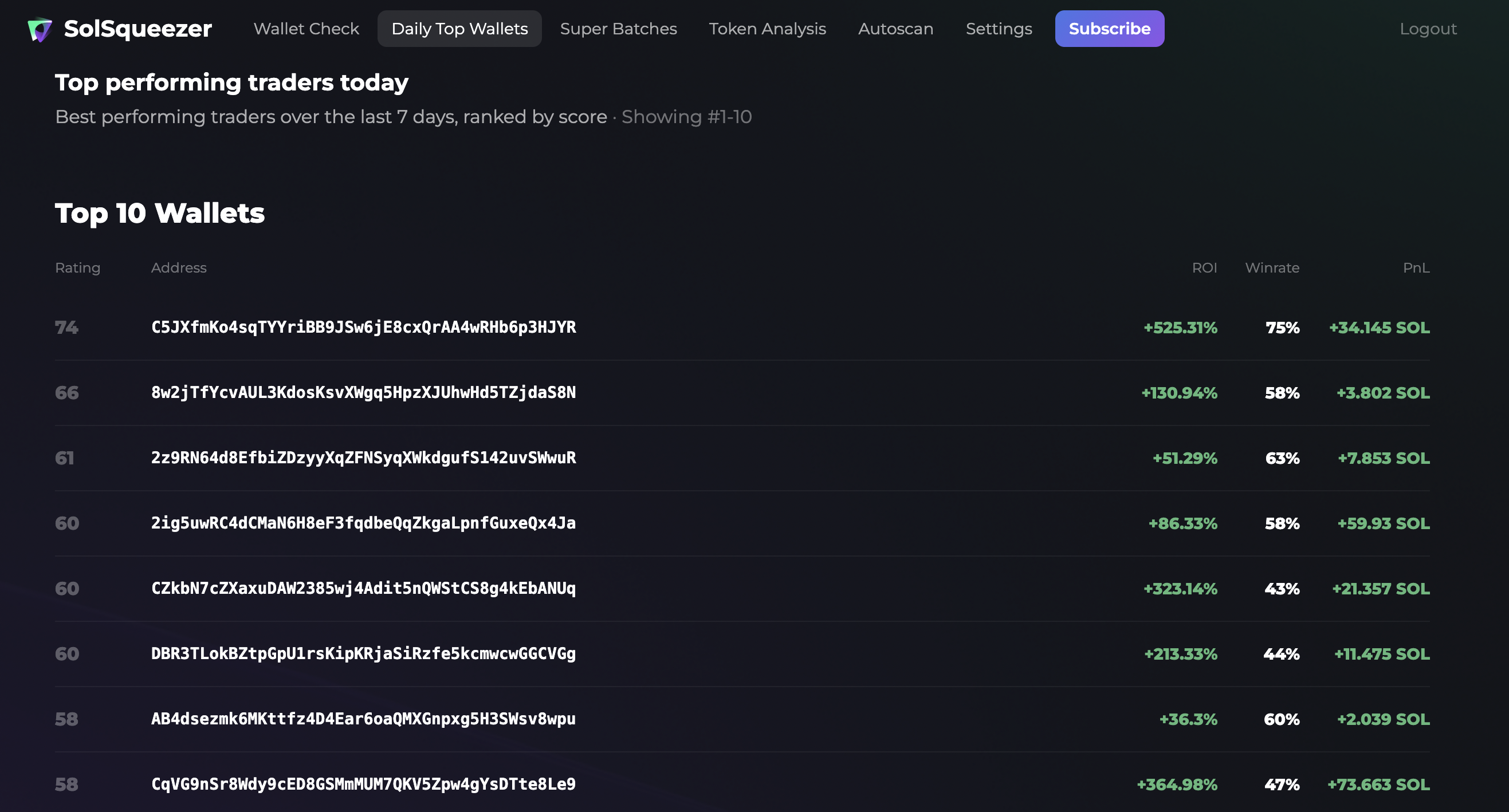Open the Wallet Check page
Viewport: 1509px width, 812px height.
coord(306,28)
